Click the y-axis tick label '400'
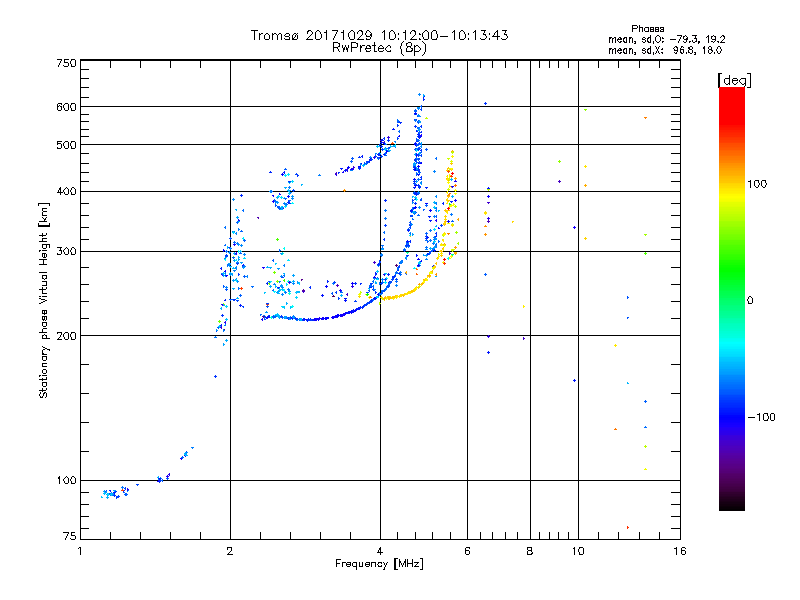The width and height of the screenshot is (800, 600). 66,192
